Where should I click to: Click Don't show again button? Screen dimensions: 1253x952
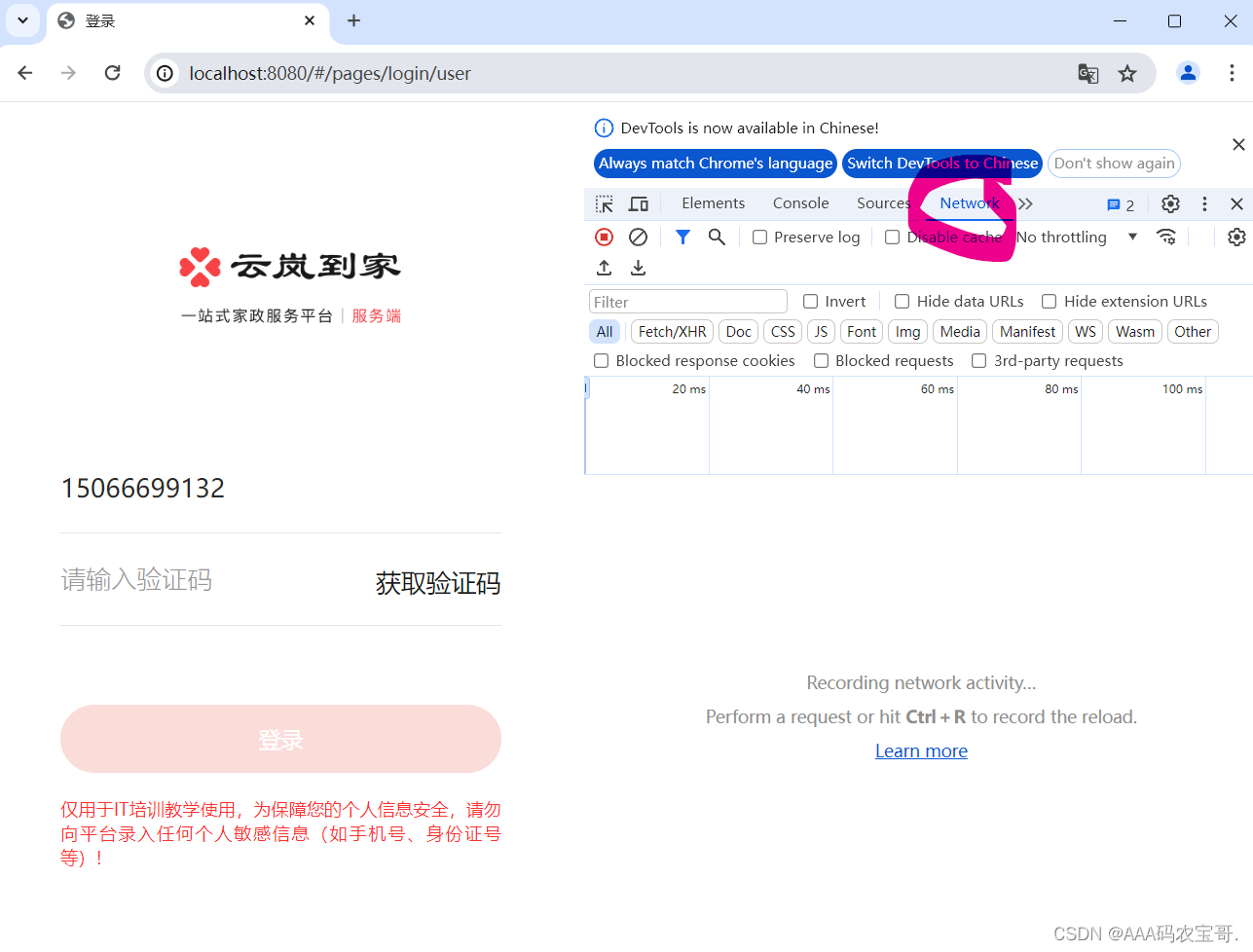click(x=1115, y=164)
